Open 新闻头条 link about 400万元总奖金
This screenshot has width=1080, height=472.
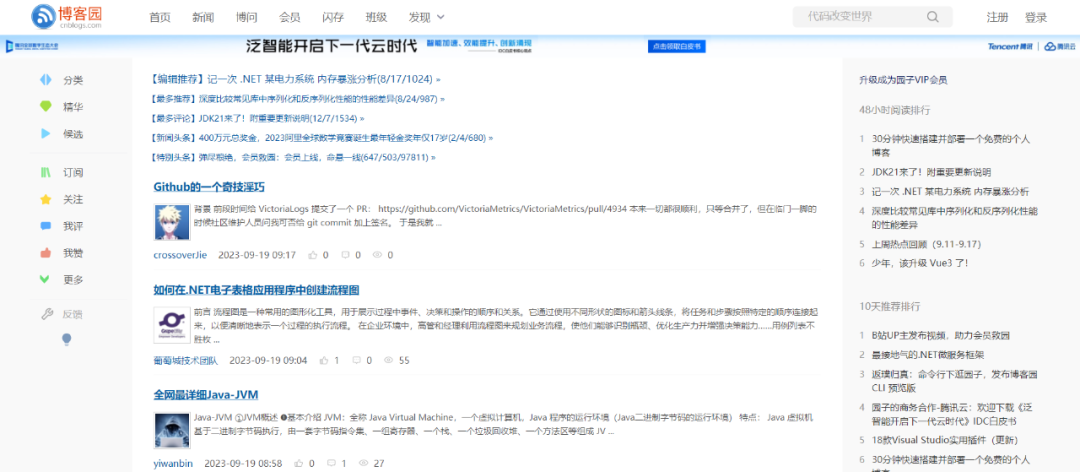tap(322, 138)
